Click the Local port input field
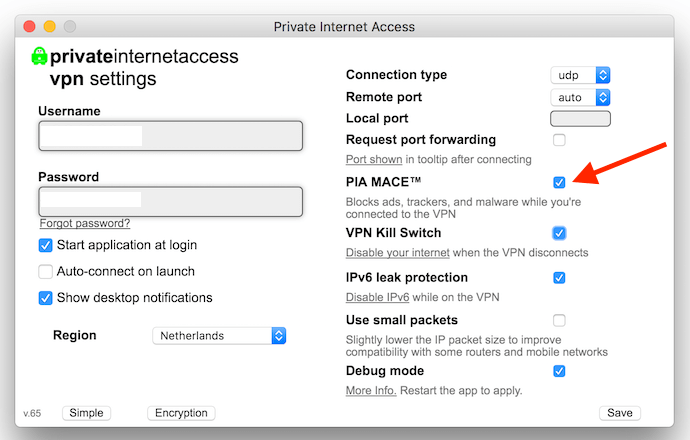 tap(580, 118)
